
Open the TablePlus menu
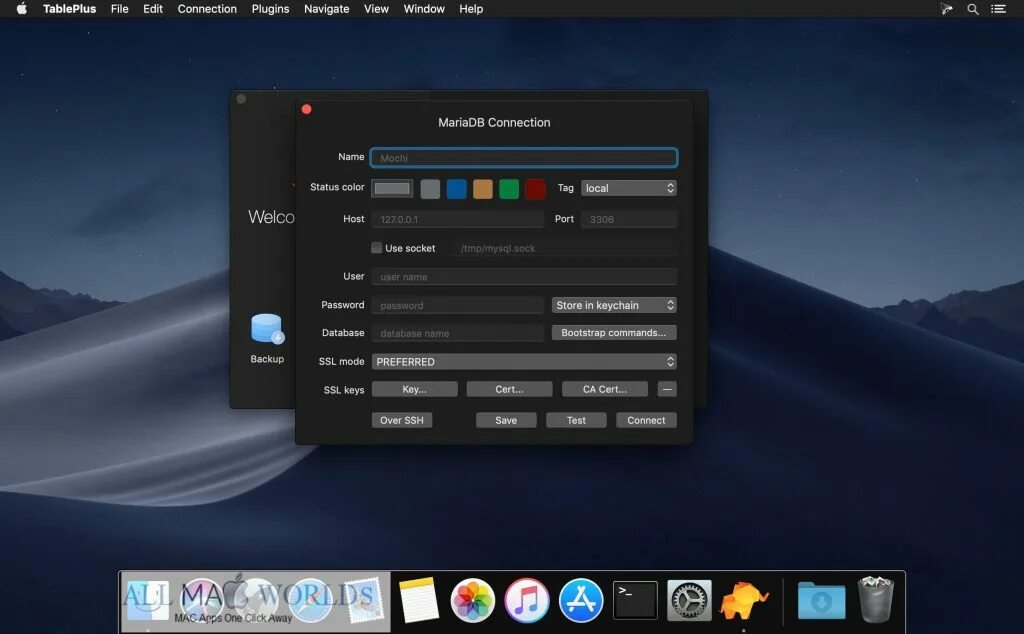69,8
